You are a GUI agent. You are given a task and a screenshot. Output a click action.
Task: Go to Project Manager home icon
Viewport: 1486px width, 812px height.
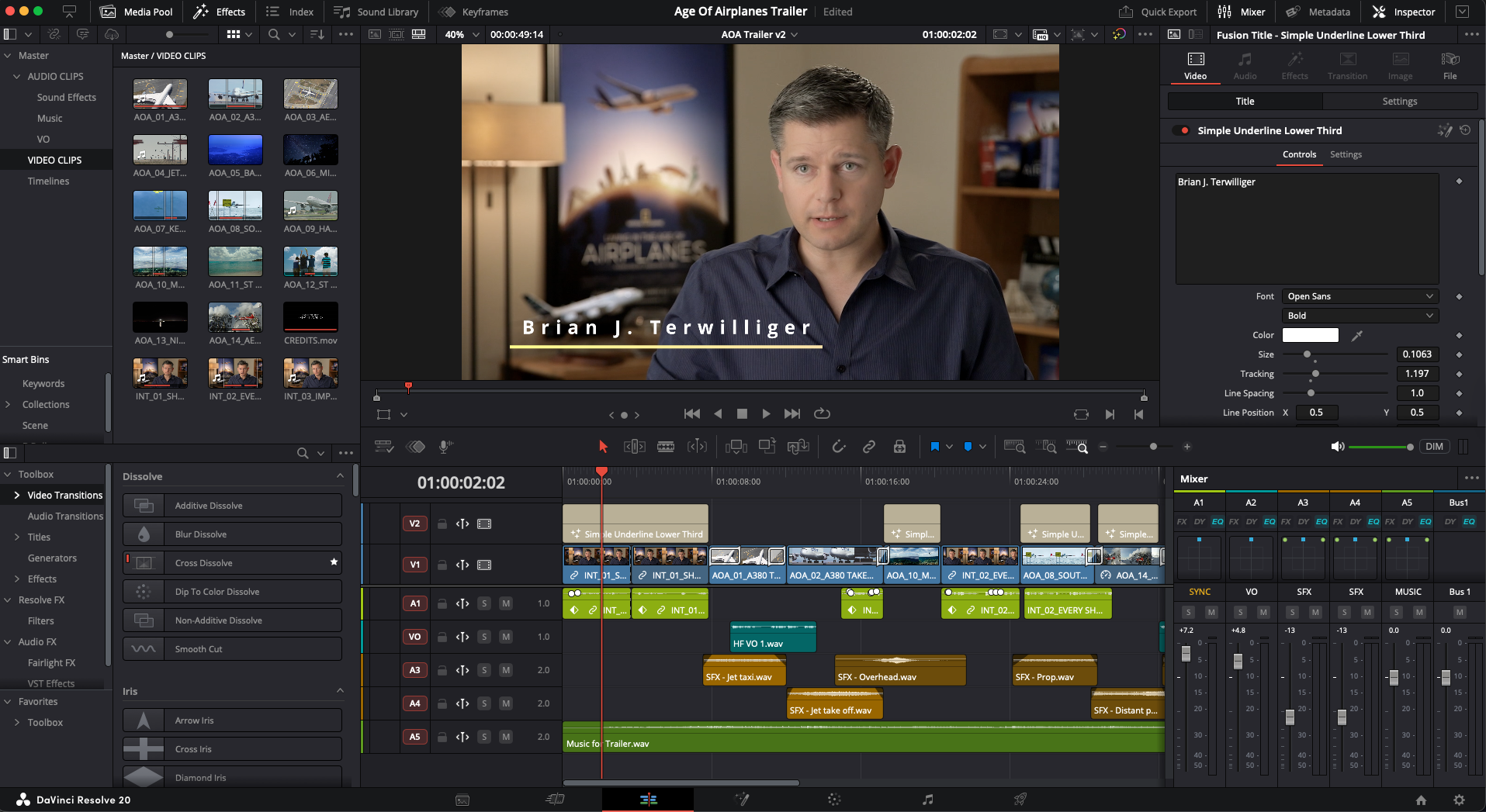click(1421, 800)
